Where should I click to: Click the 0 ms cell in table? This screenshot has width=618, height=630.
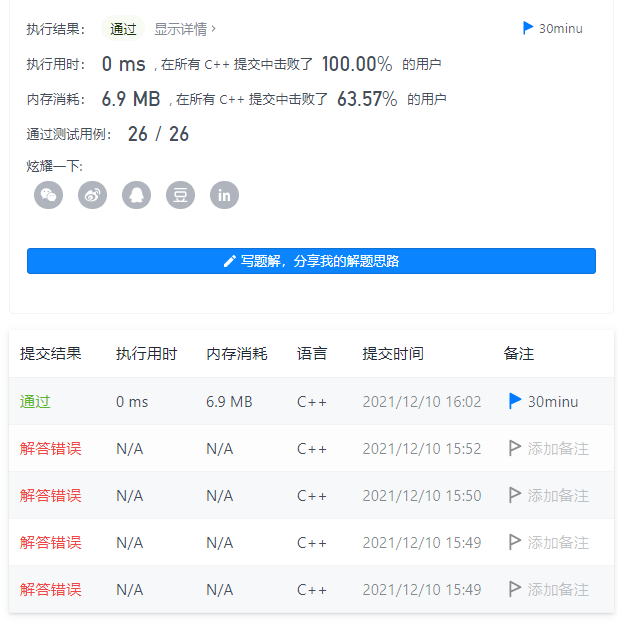(132, 401)
